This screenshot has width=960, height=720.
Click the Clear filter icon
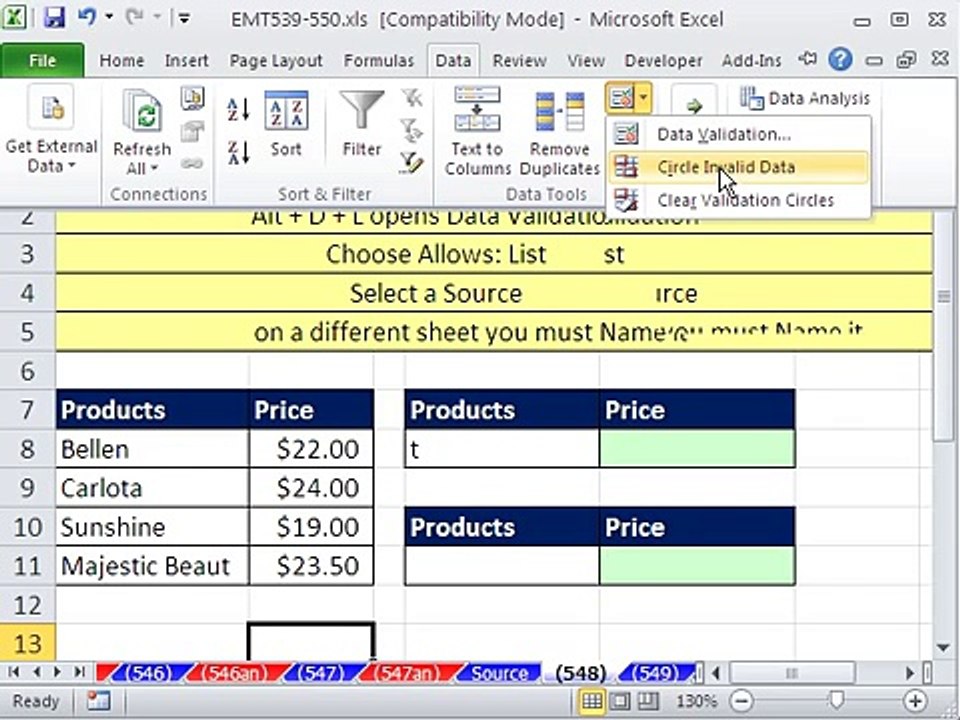411,98
